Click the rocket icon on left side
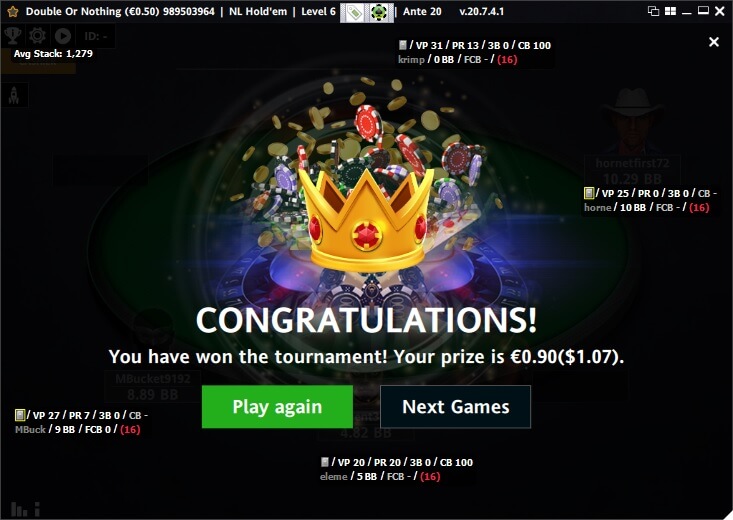Viewport: 733px width, 520px height. coord(14,95)
